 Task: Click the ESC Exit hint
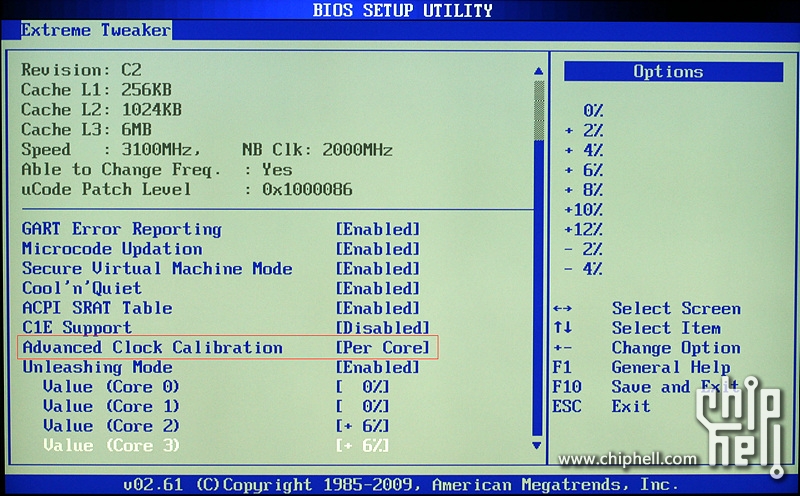[x=602, y=407]
